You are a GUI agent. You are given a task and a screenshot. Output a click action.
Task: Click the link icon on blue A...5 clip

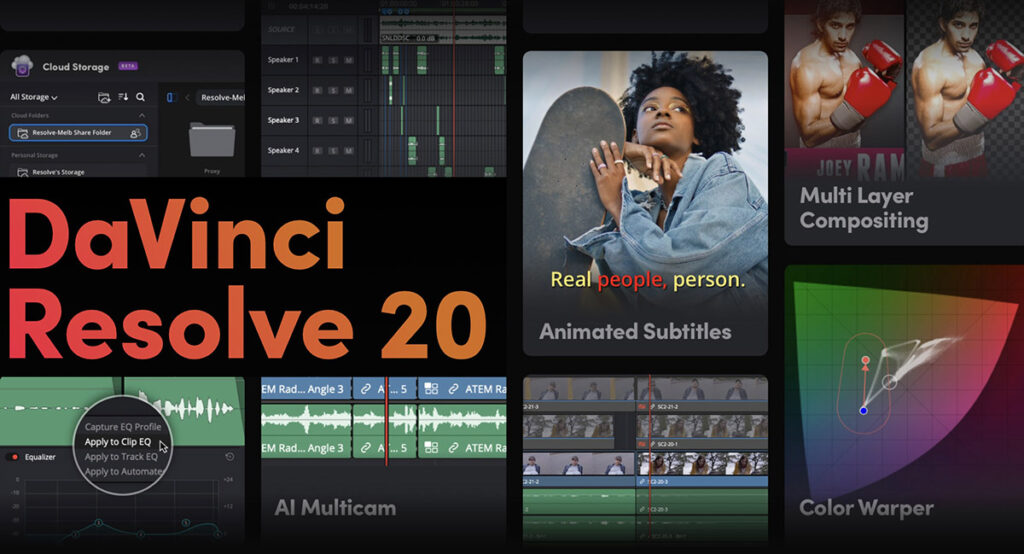(366, 389)
